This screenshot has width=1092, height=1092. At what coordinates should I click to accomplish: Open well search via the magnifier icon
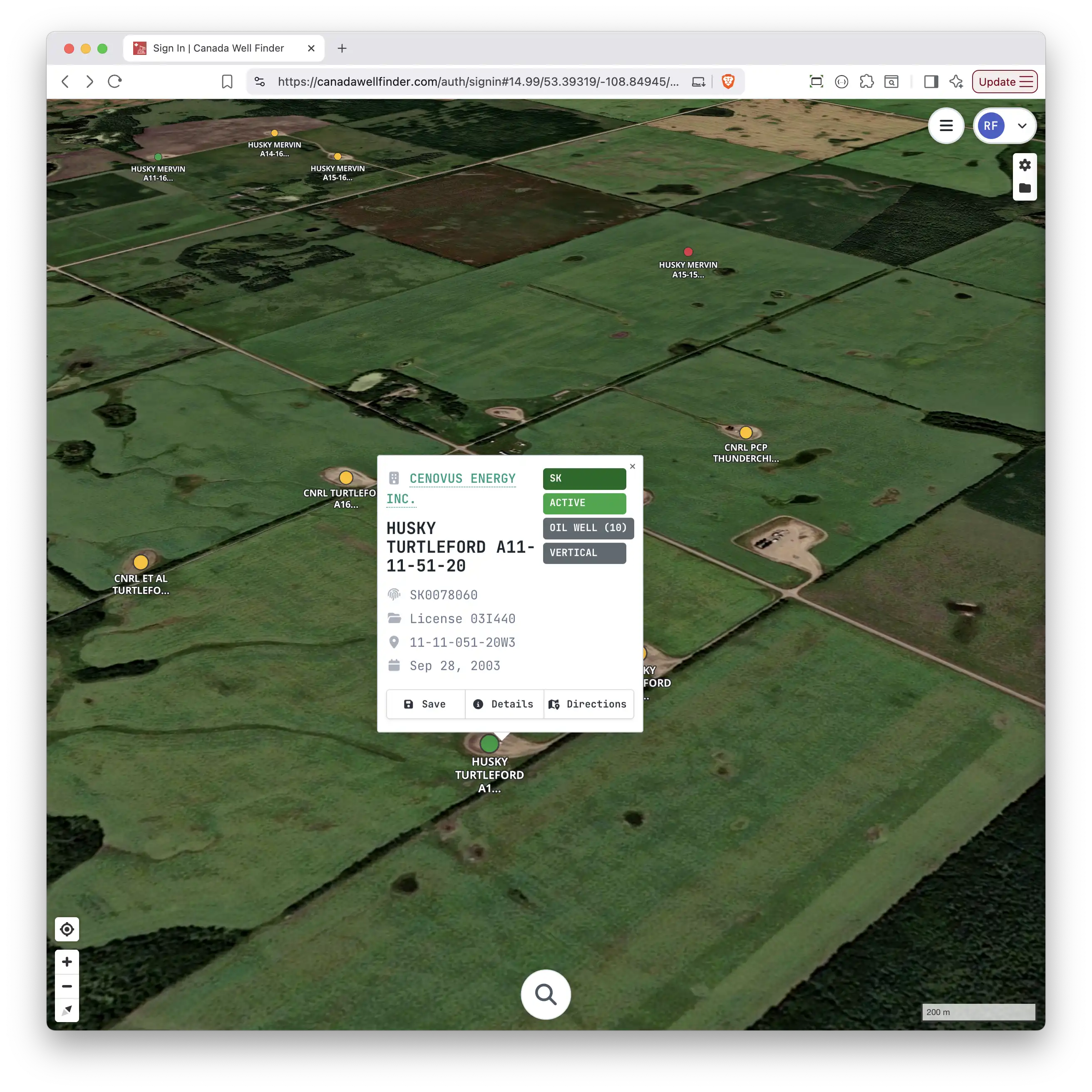click(545, 994)
